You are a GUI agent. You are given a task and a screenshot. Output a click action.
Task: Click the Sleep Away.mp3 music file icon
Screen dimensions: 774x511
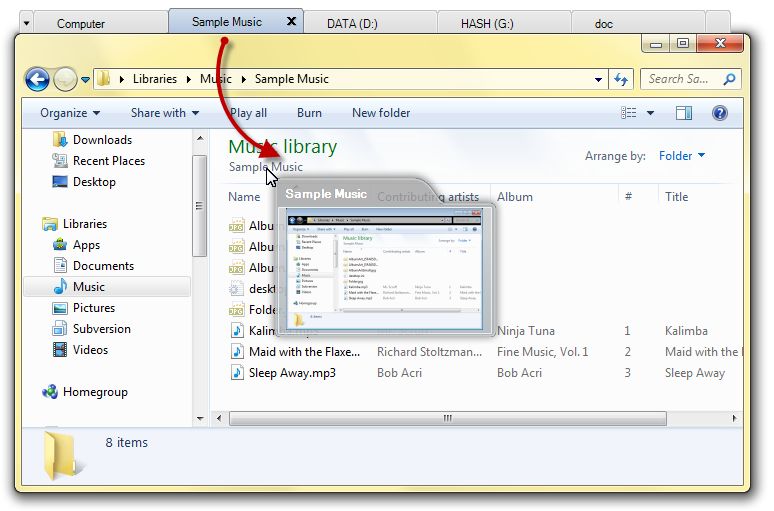pyautogui.click(x=237, y=373)
